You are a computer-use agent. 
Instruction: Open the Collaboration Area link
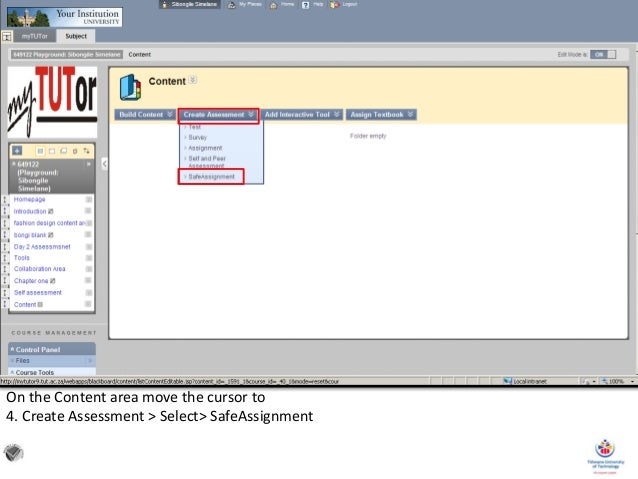[x=39, y=269]
